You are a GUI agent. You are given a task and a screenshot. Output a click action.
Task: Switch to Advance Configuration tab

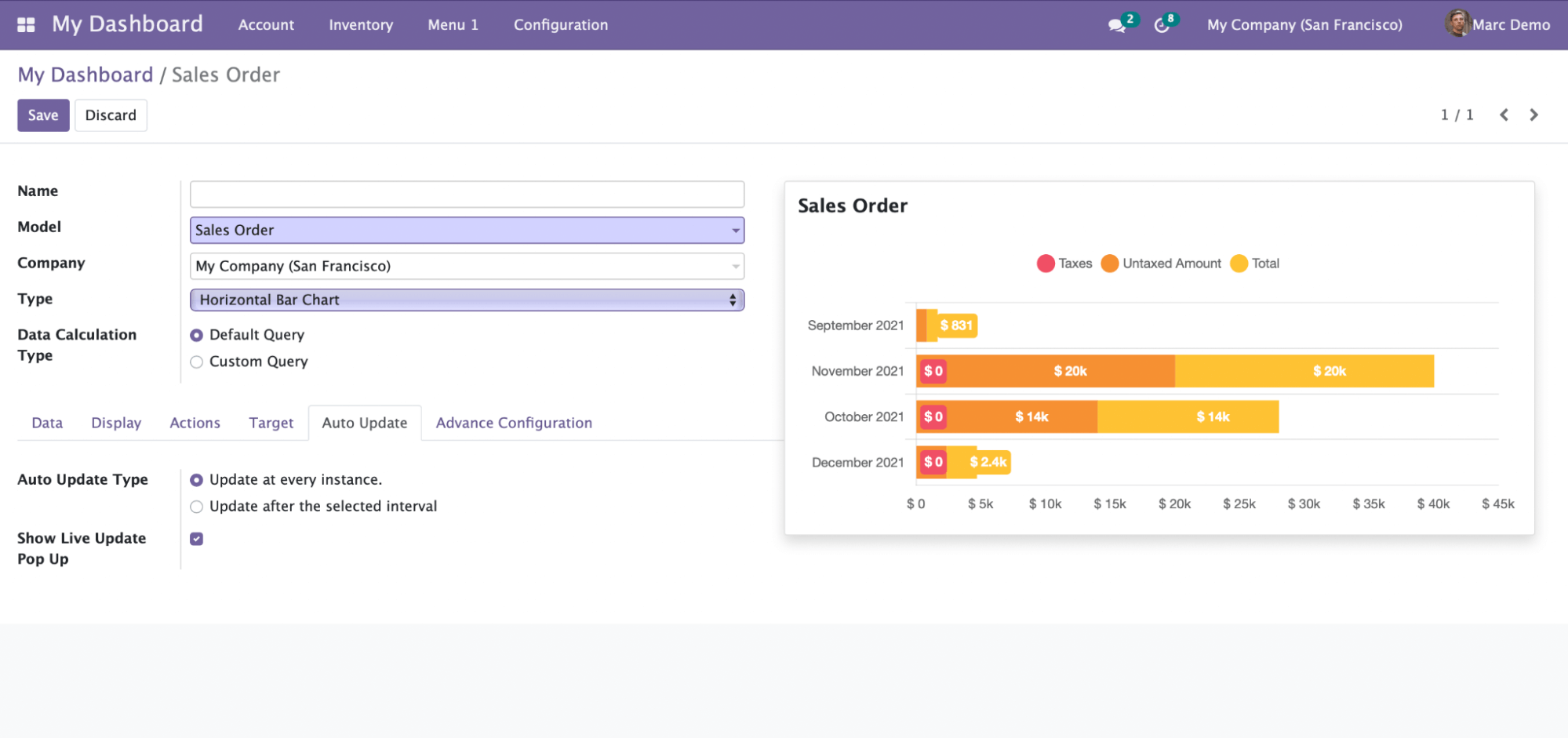tap(514, 423)
